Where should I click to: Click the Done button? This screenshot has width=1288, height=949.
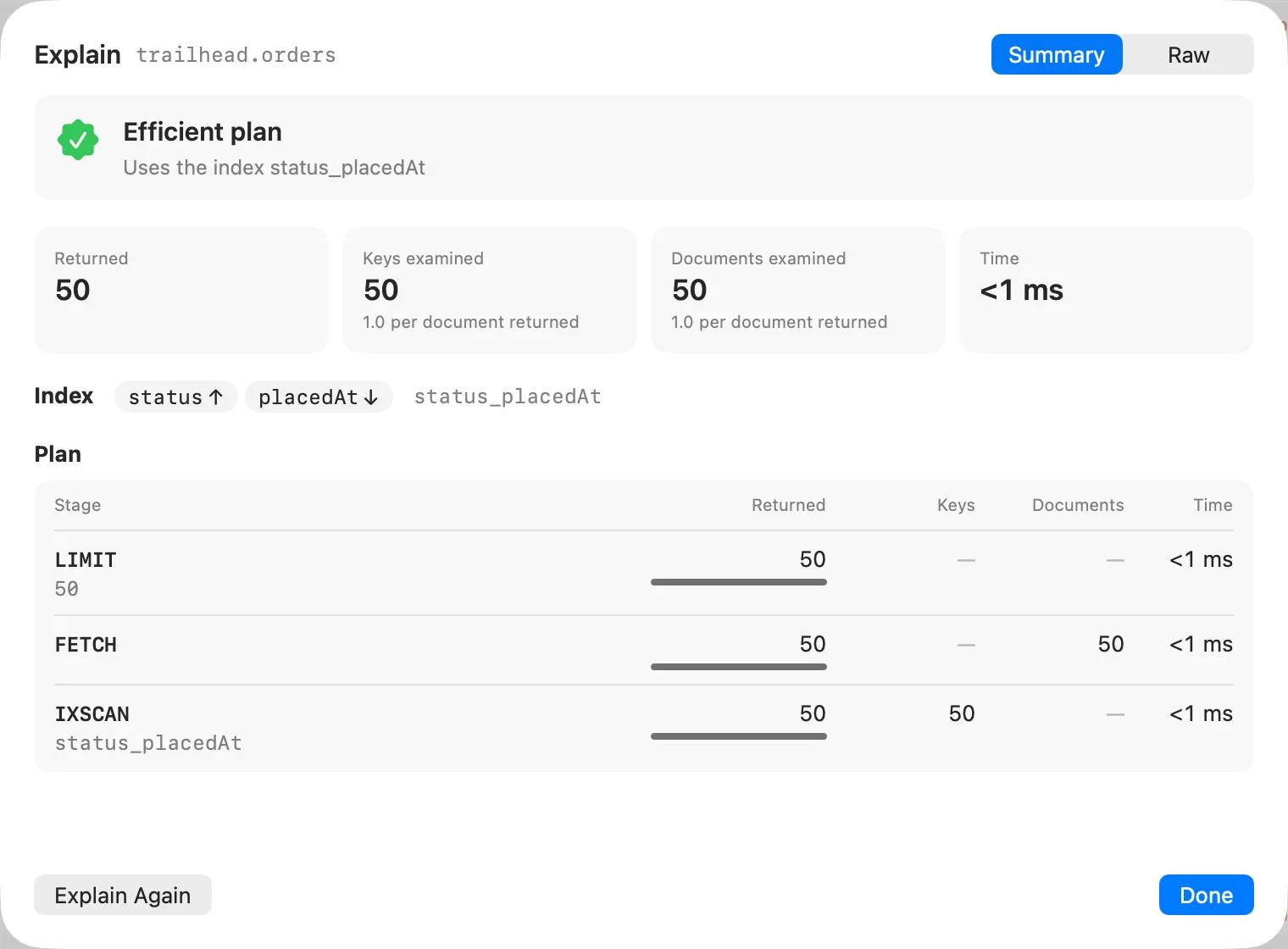1206,895
